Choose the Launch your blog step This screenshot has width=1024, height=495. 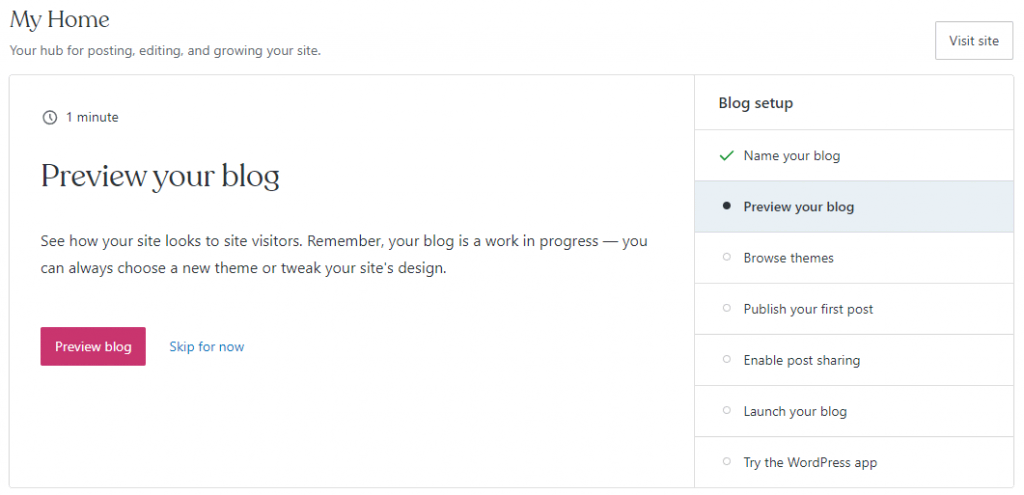(795, 411)
